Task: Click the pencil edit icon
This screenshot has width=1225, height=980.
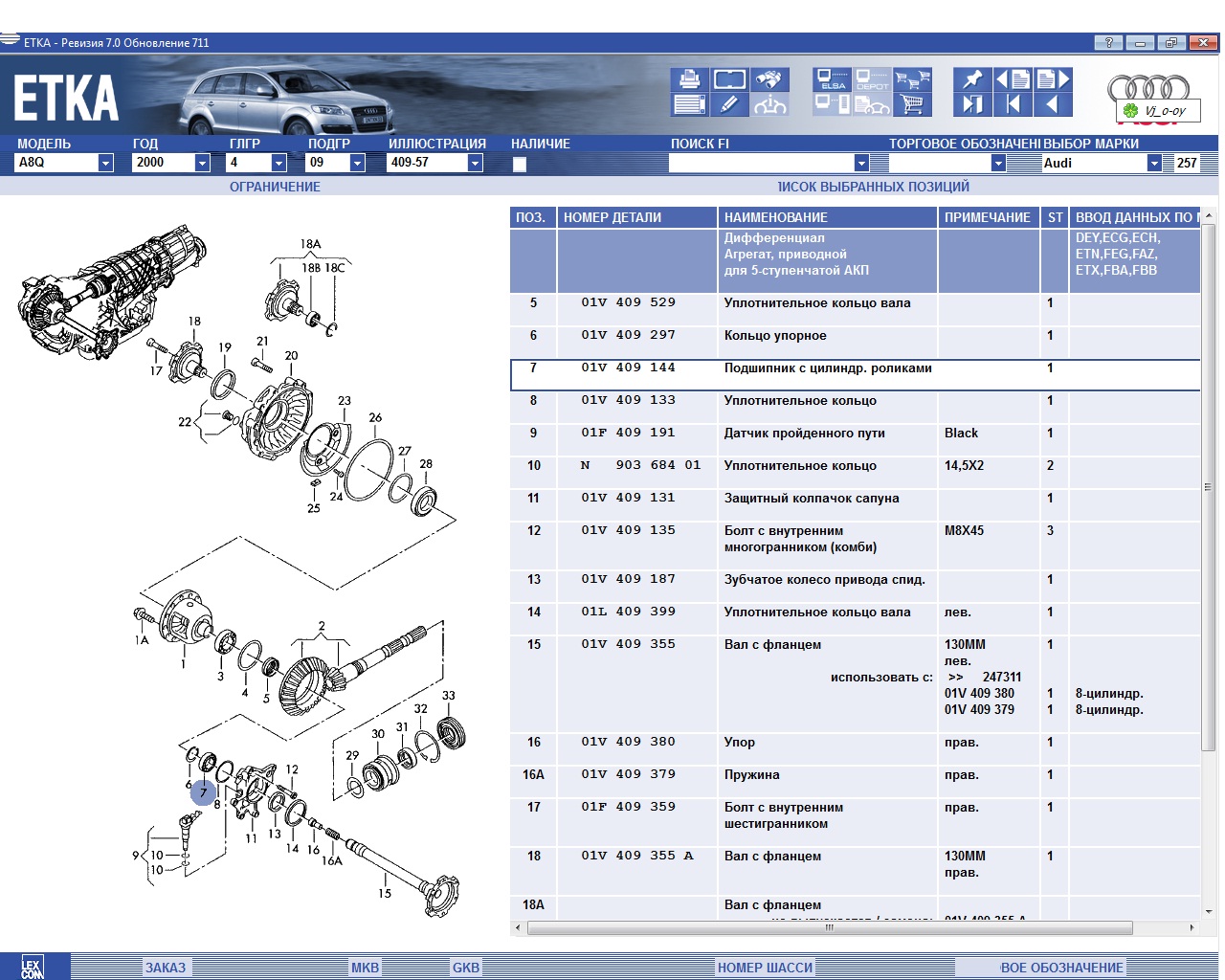Action: (x=729, y=104)
